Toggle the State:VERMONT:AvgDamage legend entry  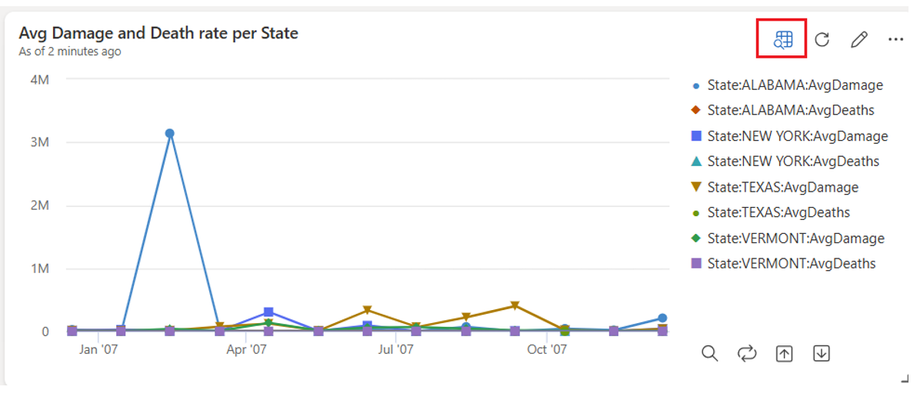tap(788, 238)
